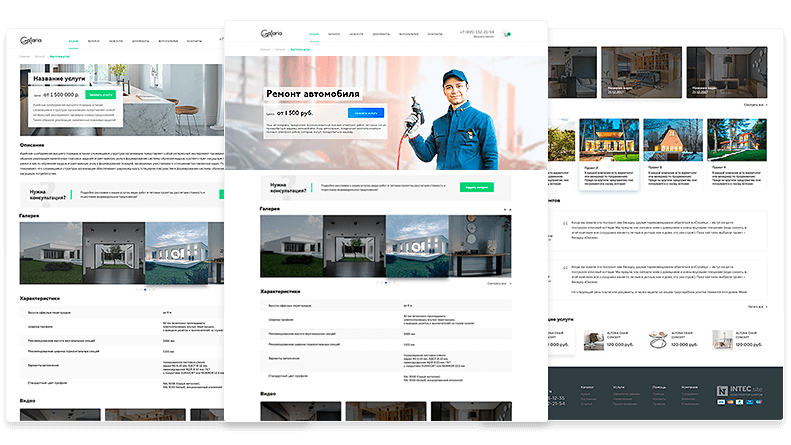
Task: Expand the show-all link beside the interior thumbnails
Action: [x=755, y=105]
